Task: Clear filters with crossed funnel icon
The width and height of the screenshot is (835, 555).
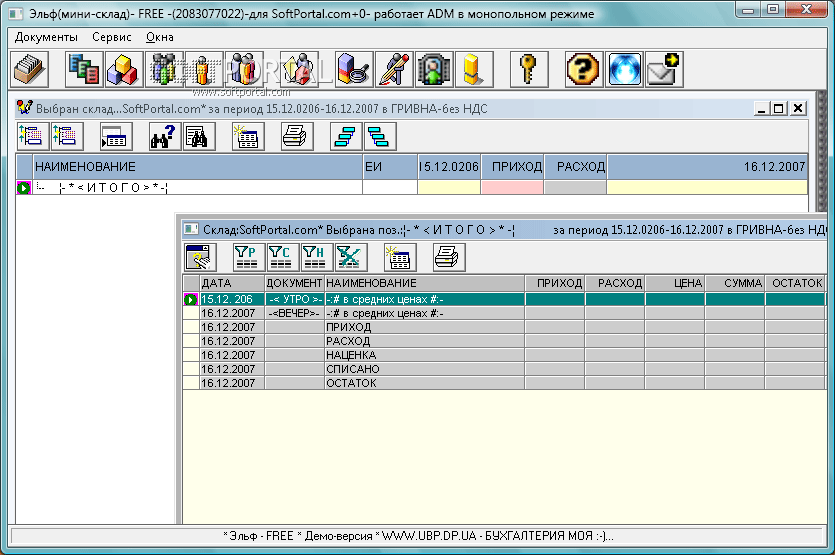Action: (x=351, y=257)
